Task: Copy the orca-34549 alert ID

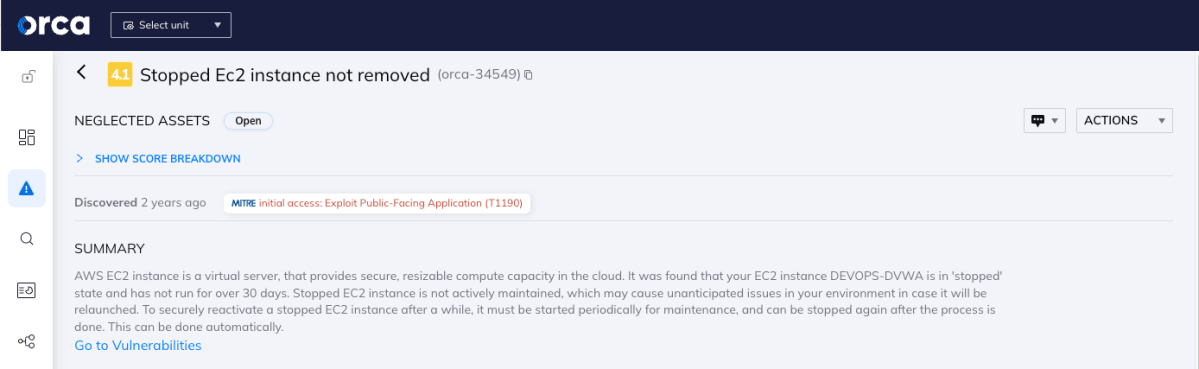Action: coord(528,75)
